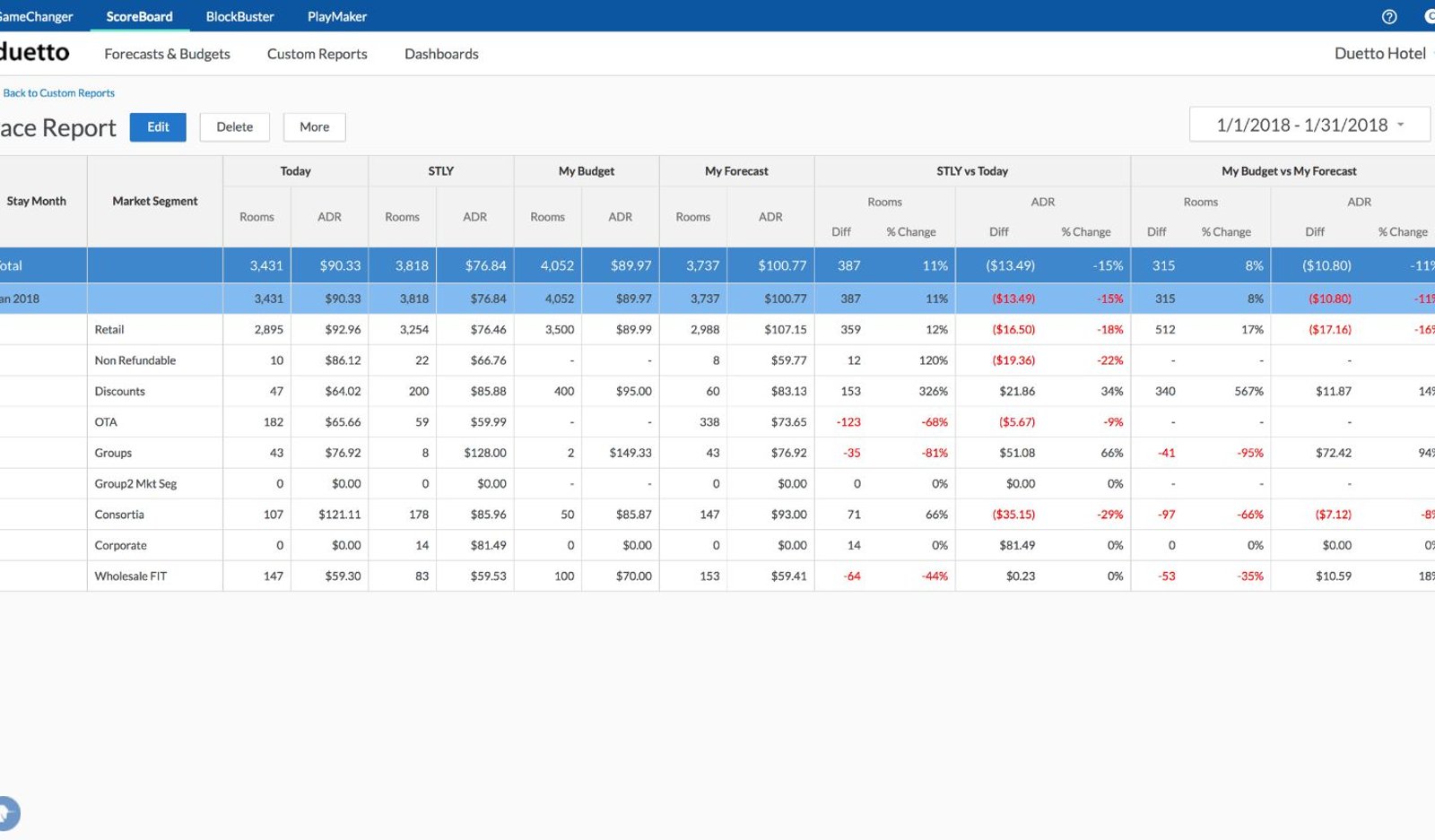Go to Dashboards
Image resolution: width=1435 pixels, height=840 pixels.
coord(441,54)
